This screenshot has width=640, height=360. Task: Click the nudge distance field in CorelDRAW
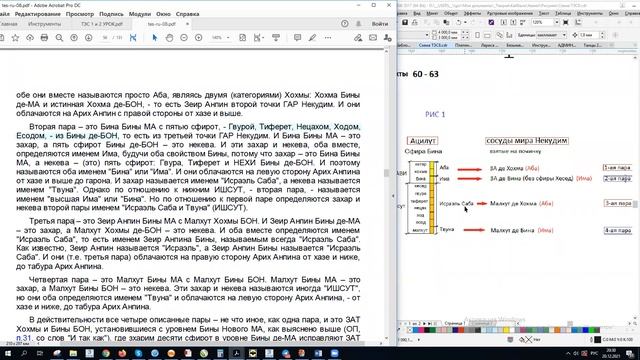coord(589,35)
